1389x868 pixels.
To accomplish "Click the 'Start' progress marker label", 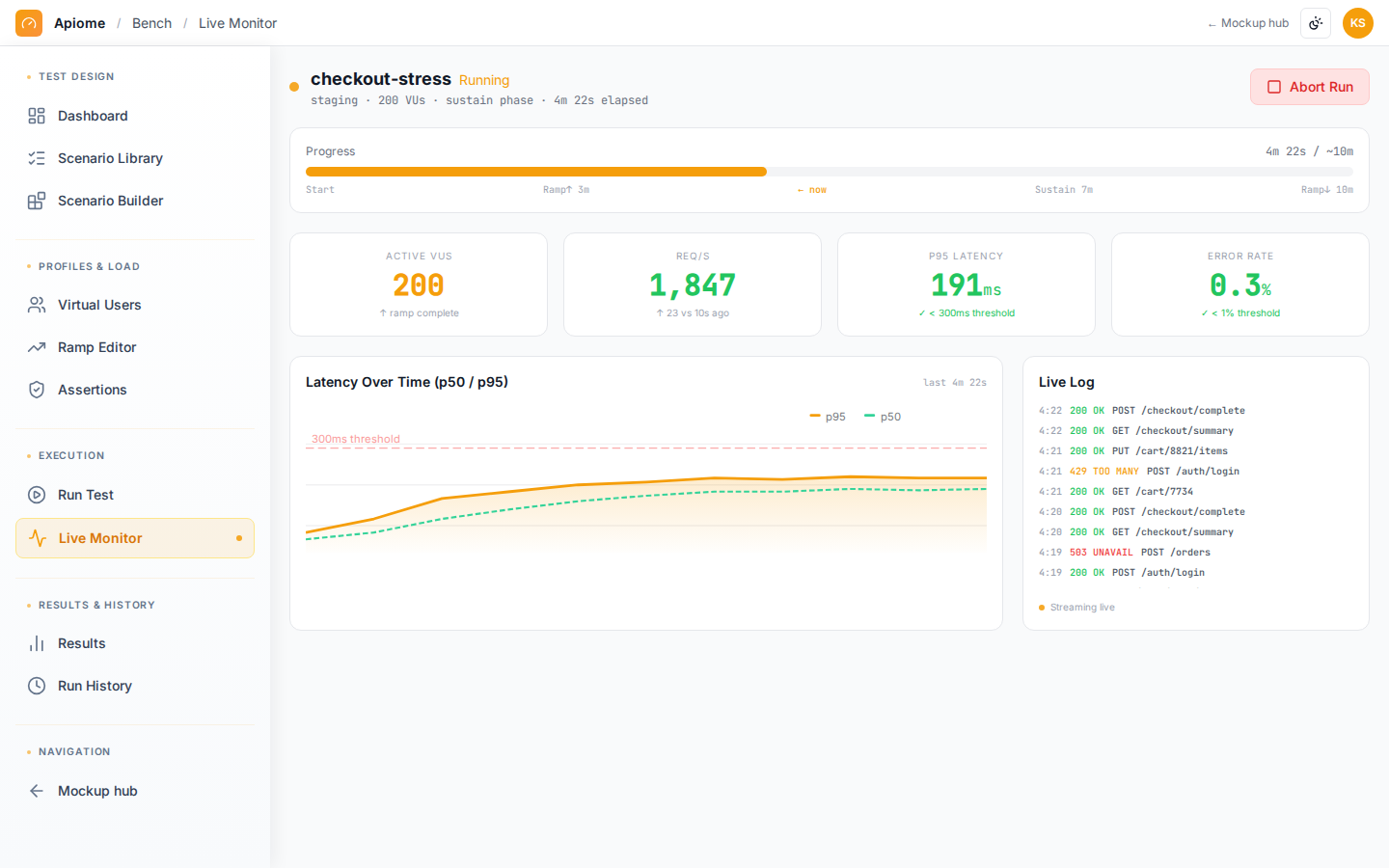I will [x=320, y=190].
